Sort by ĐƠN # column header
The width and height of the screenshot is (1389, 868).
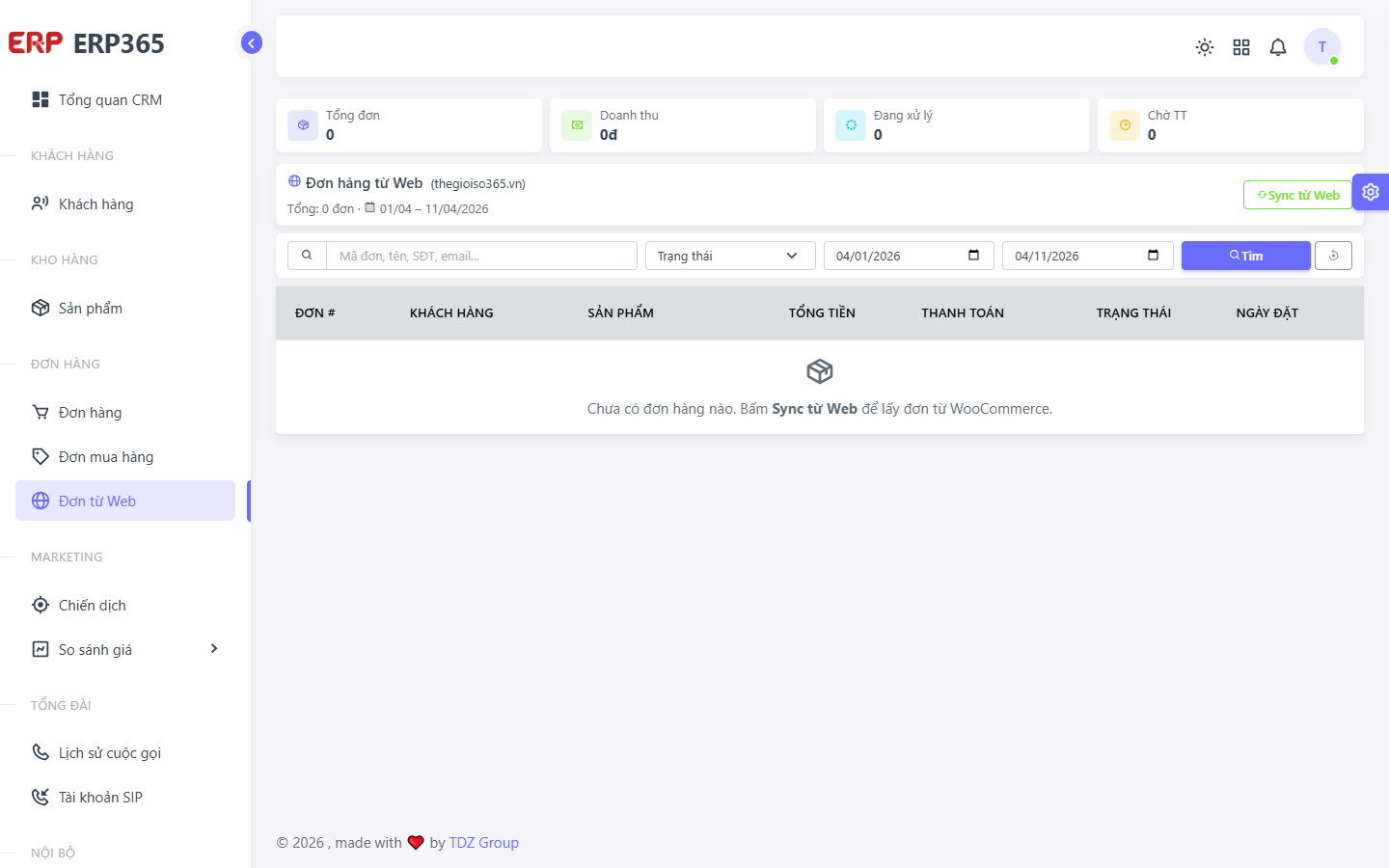coord(315,312)
